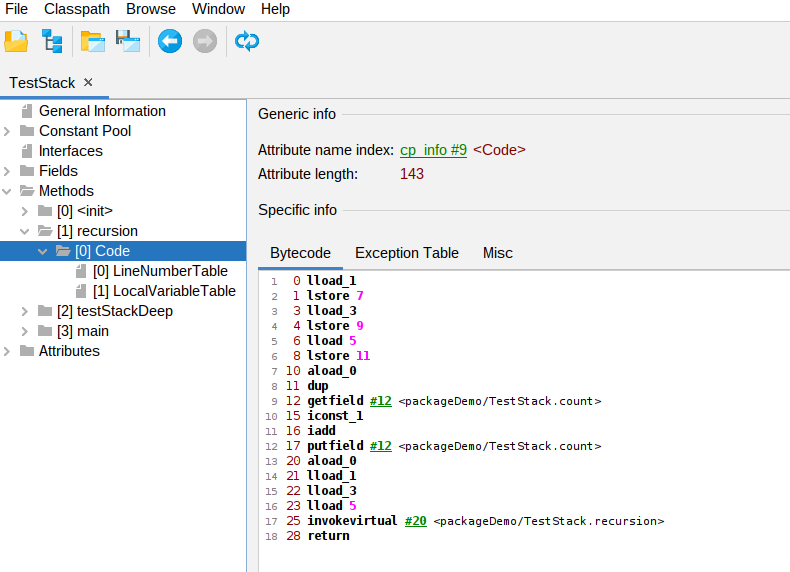Click the General Information page icon

pos(27,111)
